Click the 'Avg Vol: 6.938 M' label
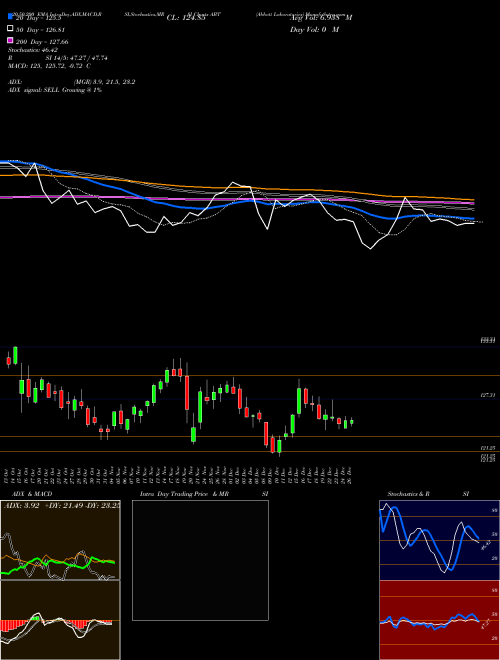This screenshot has width=500, height=660. pos(321,18)
